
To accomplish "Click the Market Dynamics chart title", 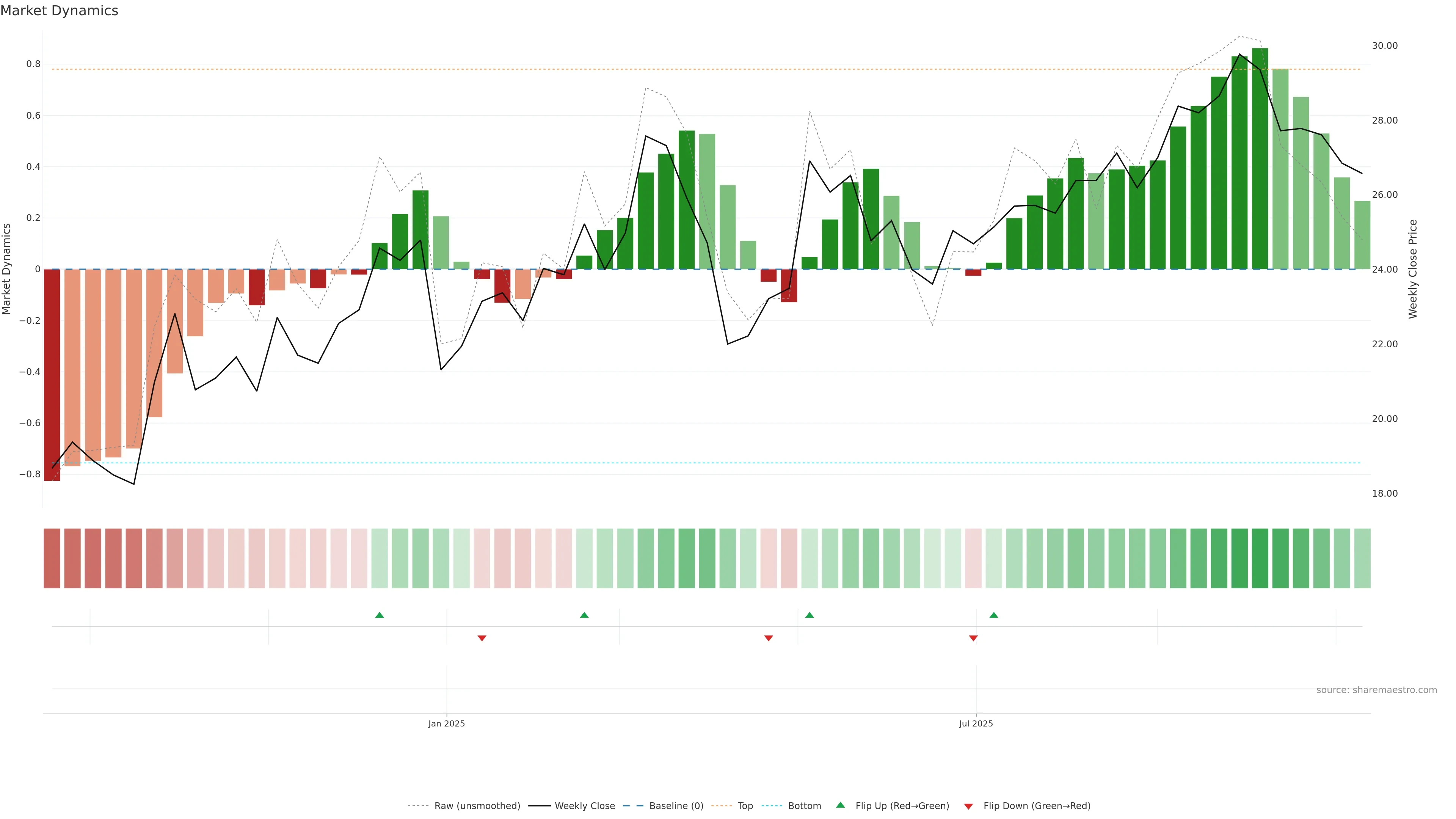I will click(60, 11).
